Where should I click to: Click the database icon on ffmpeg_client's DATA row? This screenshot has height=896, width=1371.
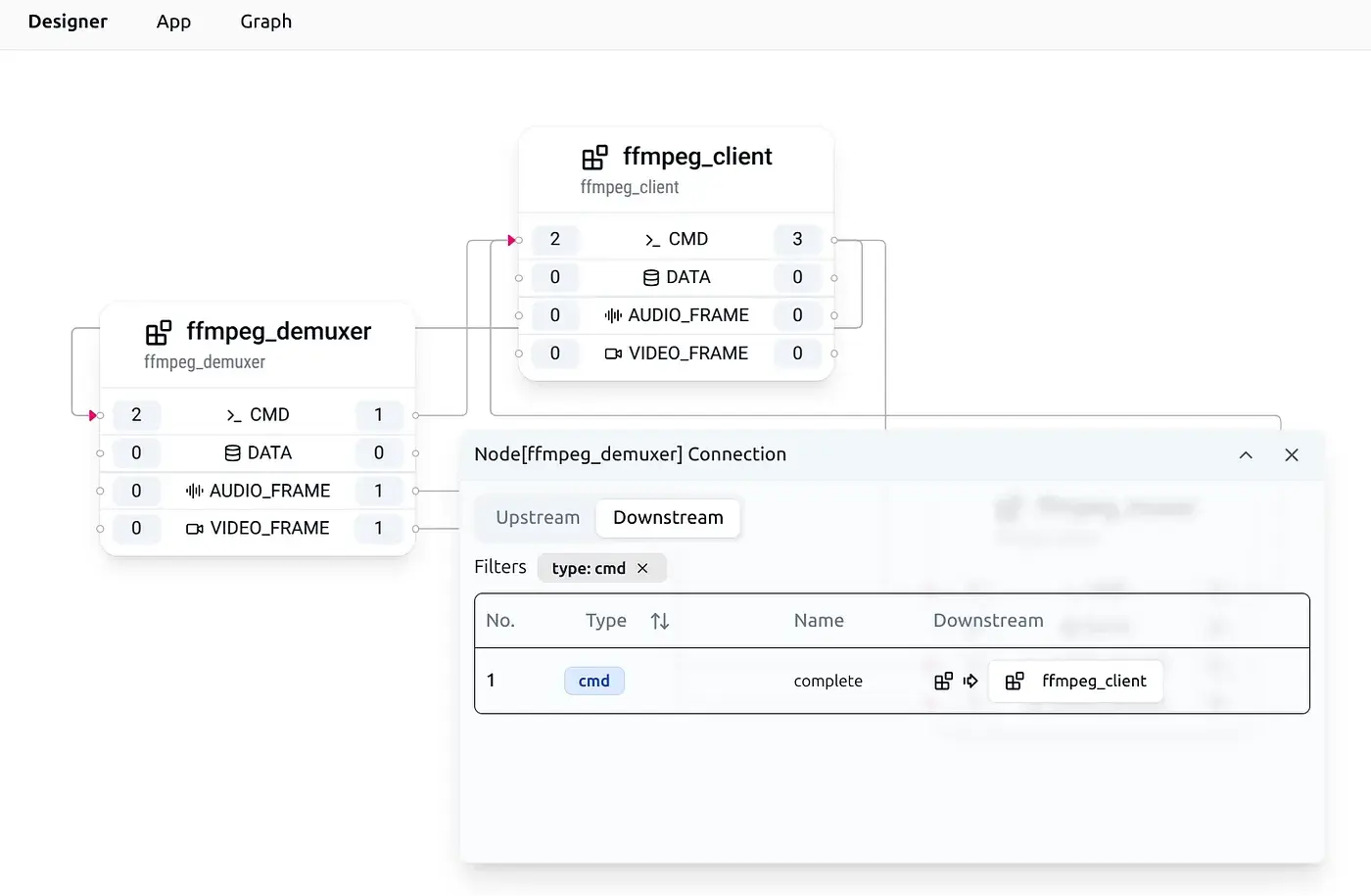[x=649, y=277]
